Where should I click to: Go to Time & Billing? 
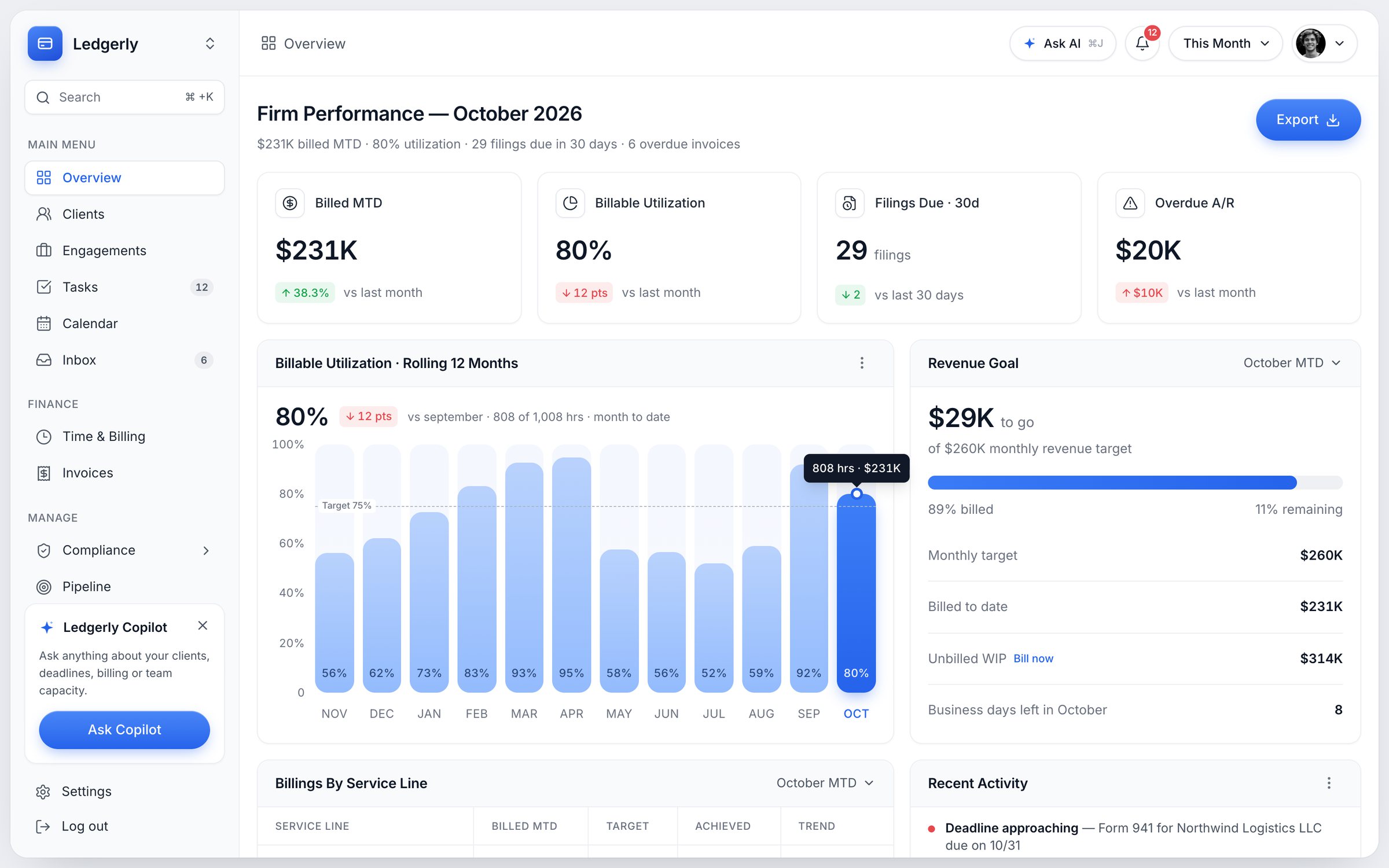click(124, 436)
